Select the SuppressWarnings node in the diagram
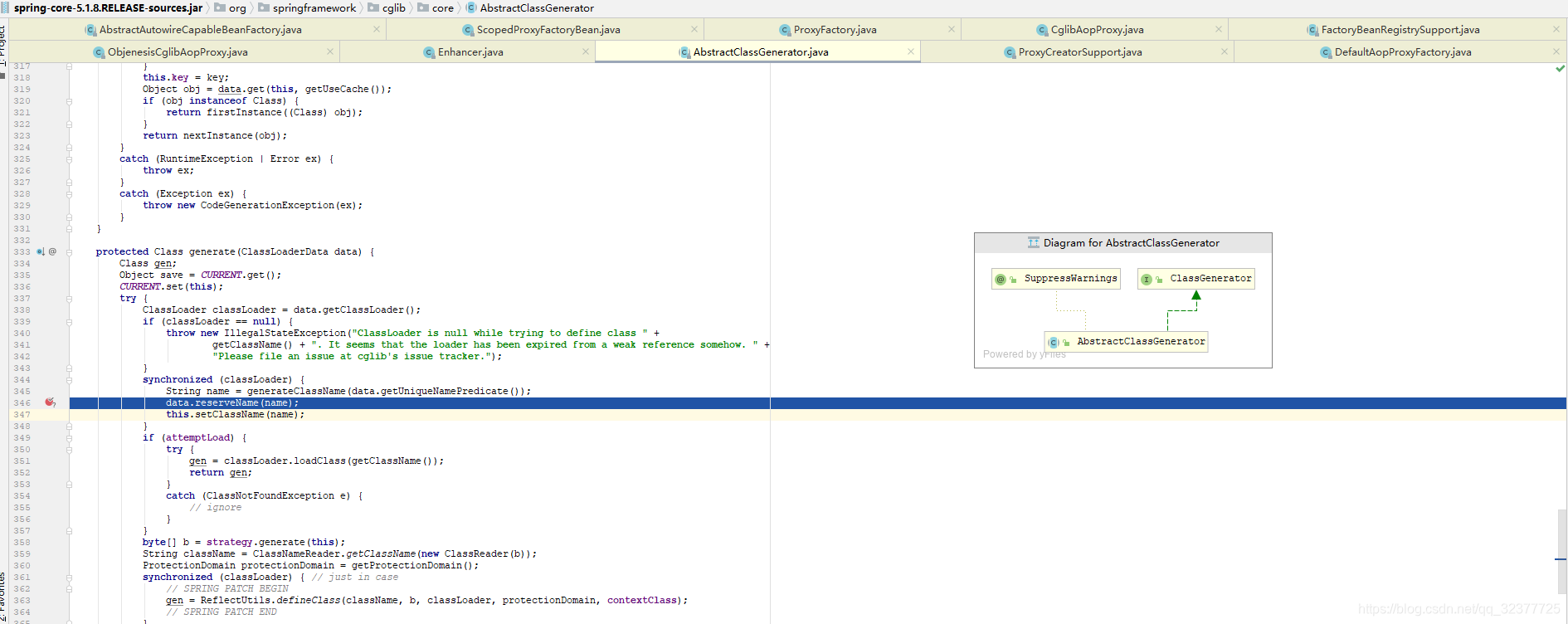This screenshot has width=1568, height=624. tap(1056, 279)
